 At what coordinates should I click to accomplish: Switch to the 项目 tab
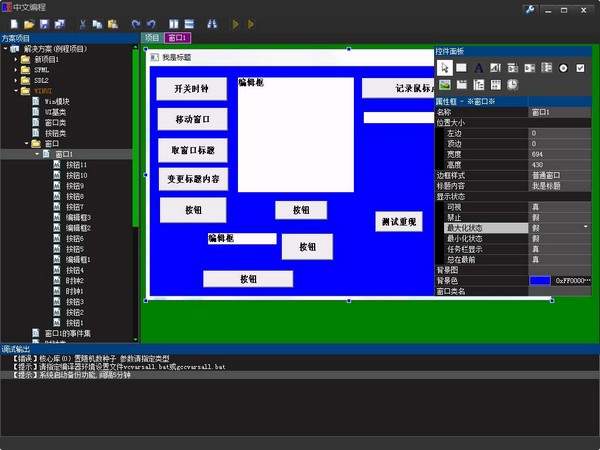pyautogui.click(x=152, y=38)
